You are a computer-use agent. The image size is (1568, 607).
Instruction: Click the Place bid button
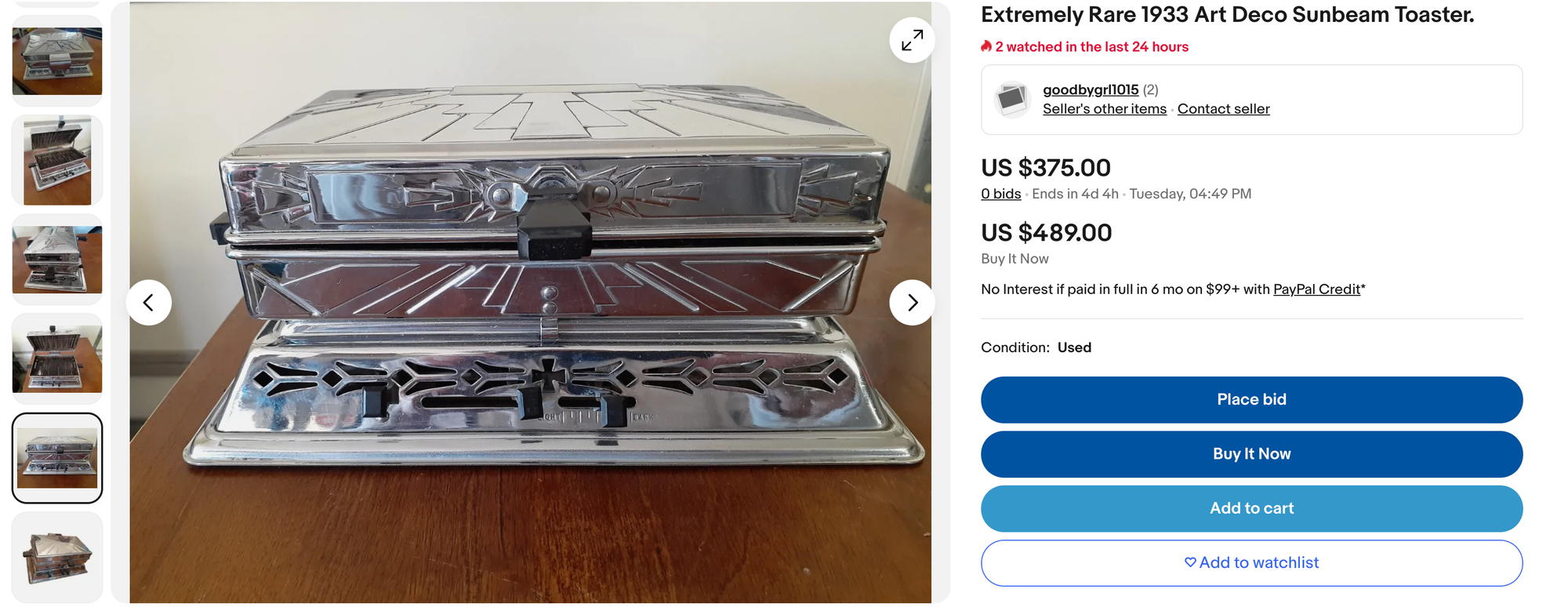[1251, 400]
